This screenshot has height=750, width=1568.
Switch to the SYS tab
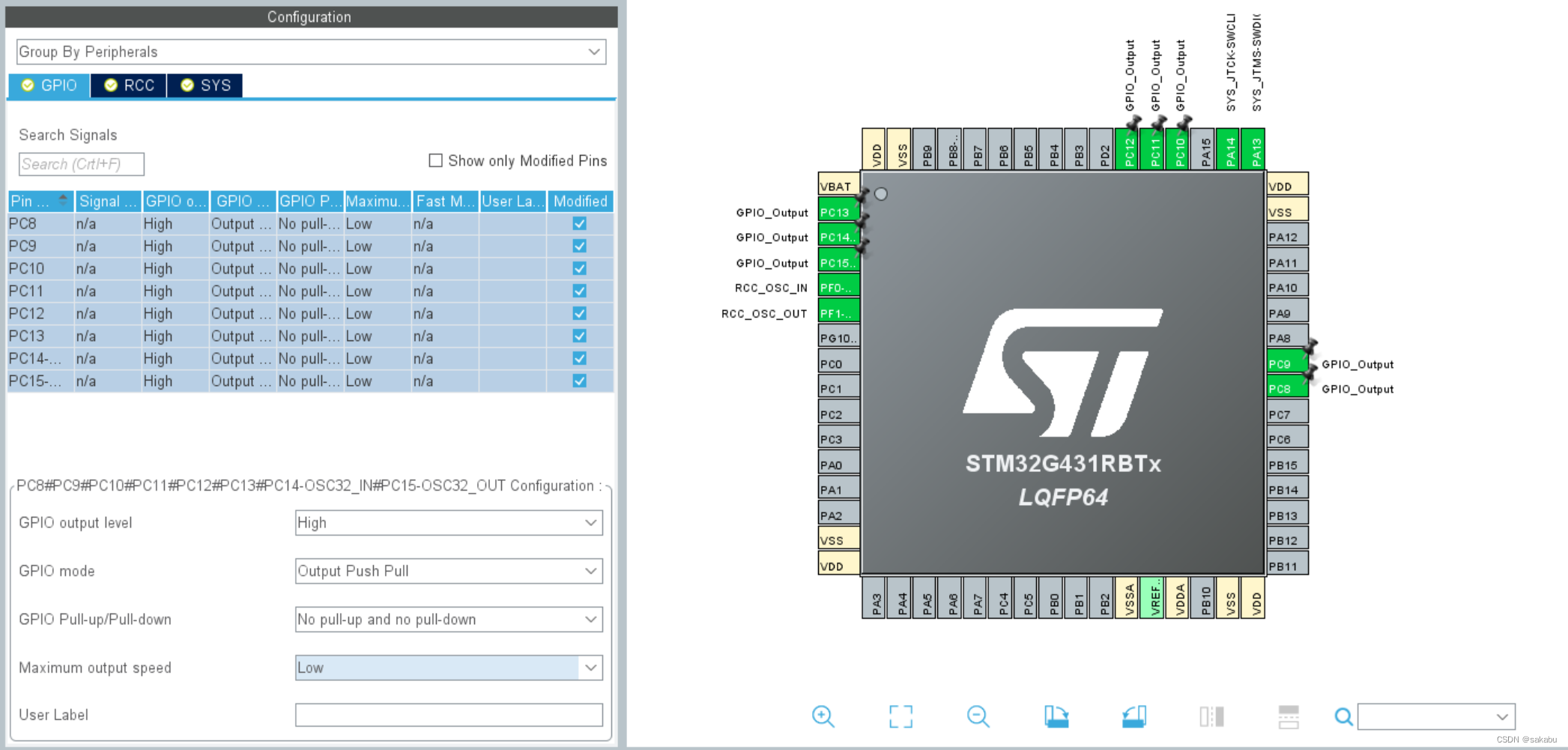[205, 85]
